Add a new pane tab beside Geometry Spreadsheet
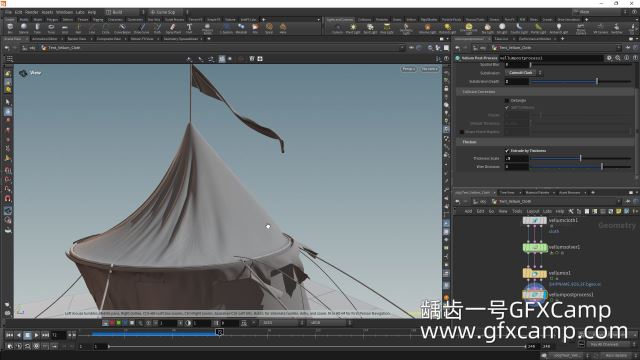 pos(209,39)
